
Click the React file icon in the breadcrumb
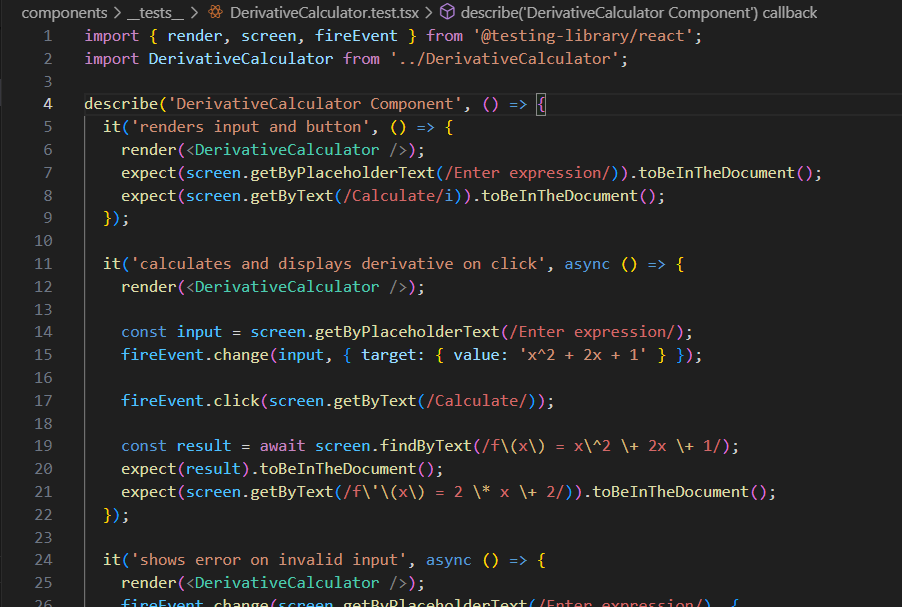pyautogui.click(x=216, y=12)
